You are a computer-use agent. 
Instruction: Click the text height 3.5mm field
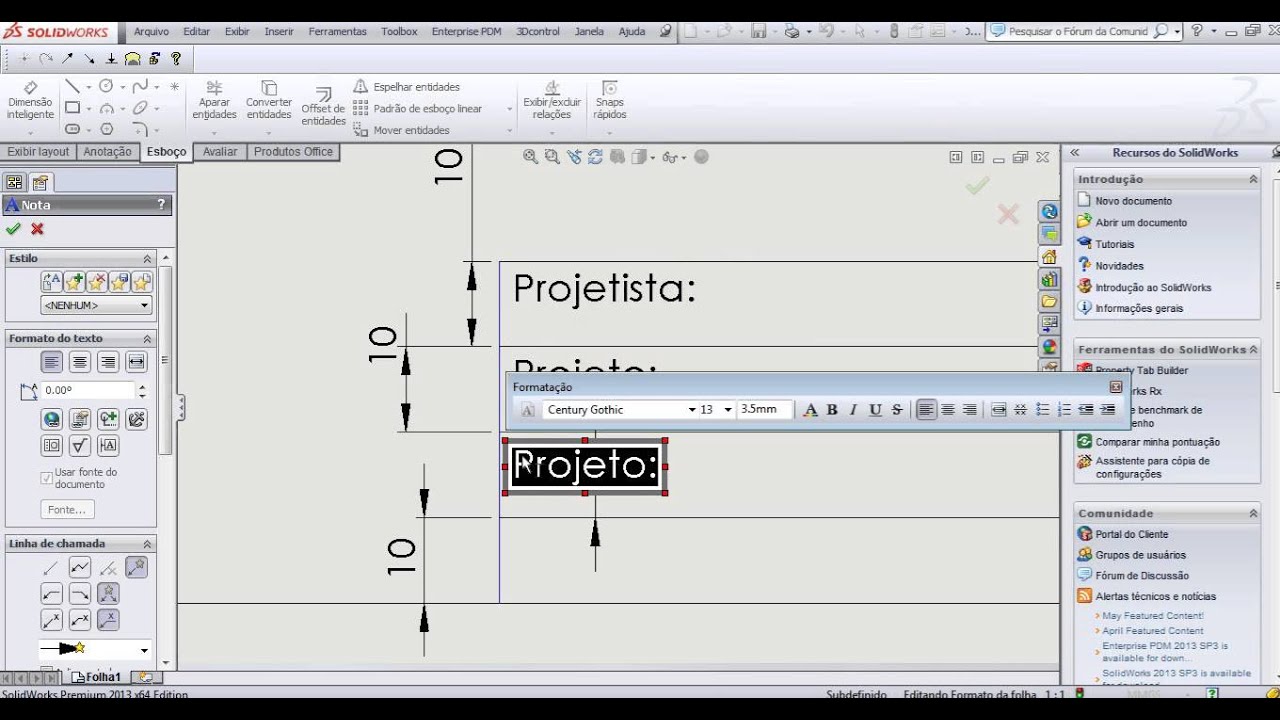click(x=765, y=410)
